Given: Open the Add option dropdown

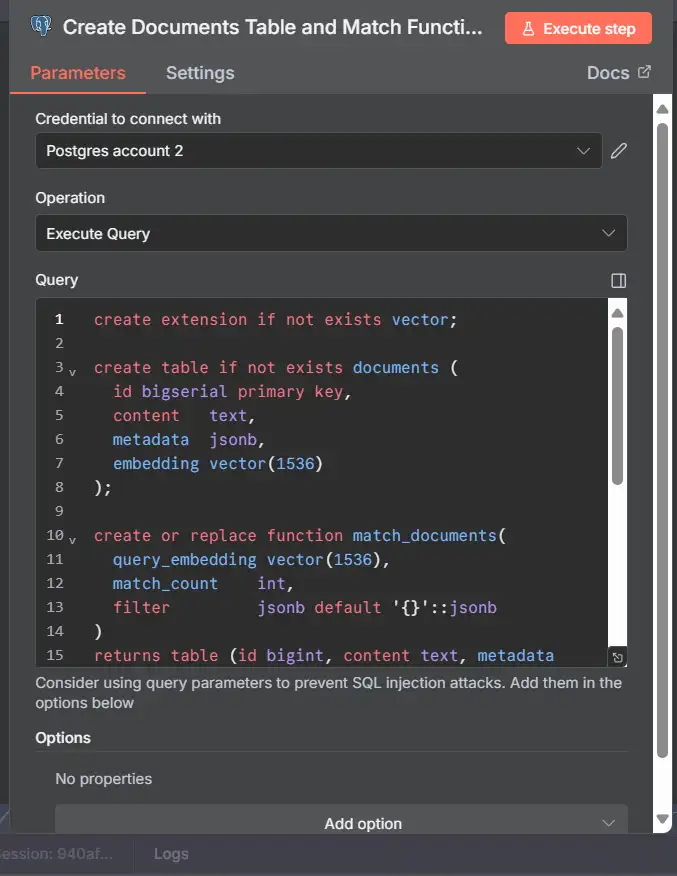Looking at the screenshot, I should pyautogui.click(x=363, y=823).
